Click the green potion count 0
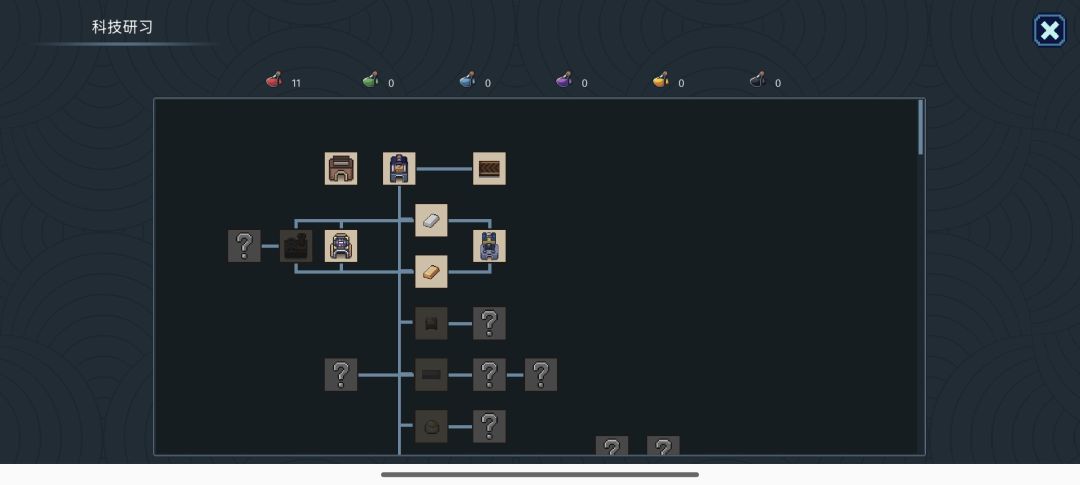 tap(391, 83)
